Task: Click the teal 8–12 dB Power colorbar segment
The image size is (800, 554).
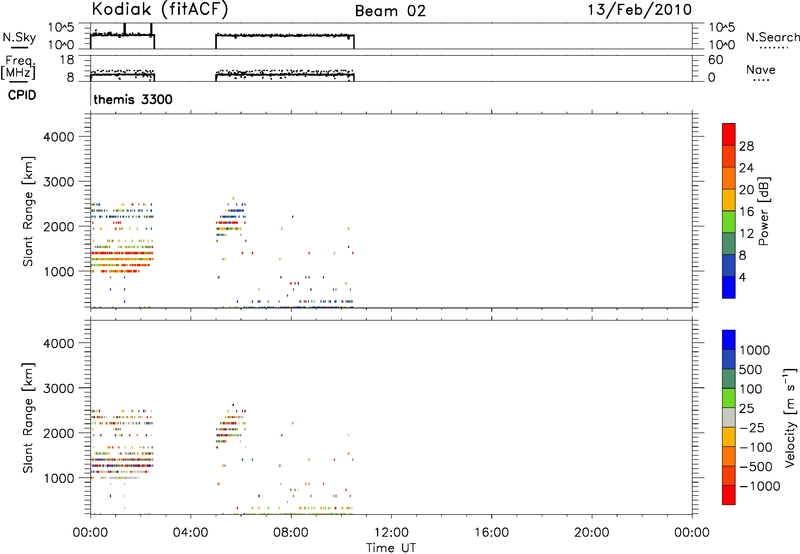Action: 729,243
